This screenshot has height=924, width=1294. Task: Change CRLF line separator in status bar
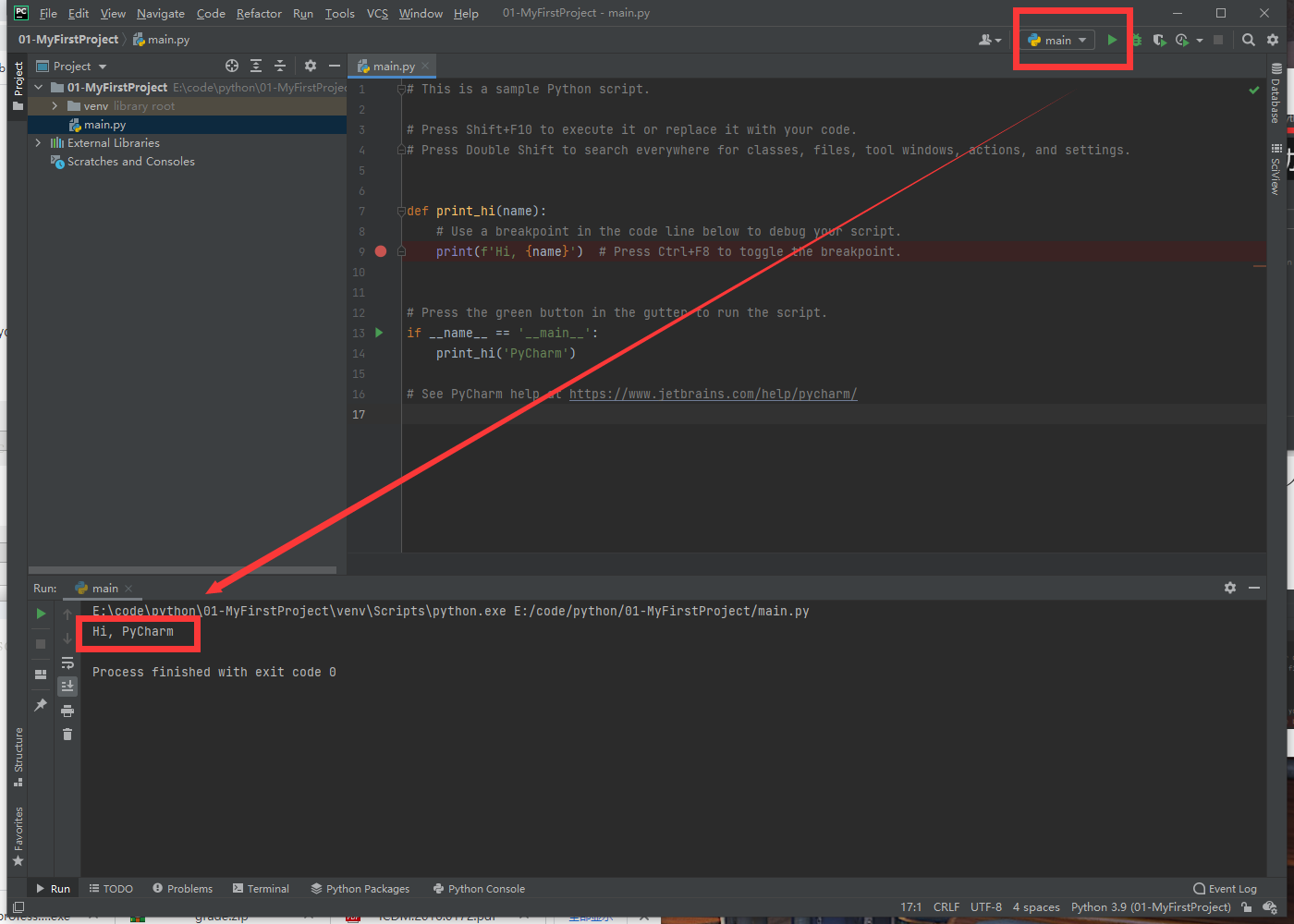coord(946,907)
